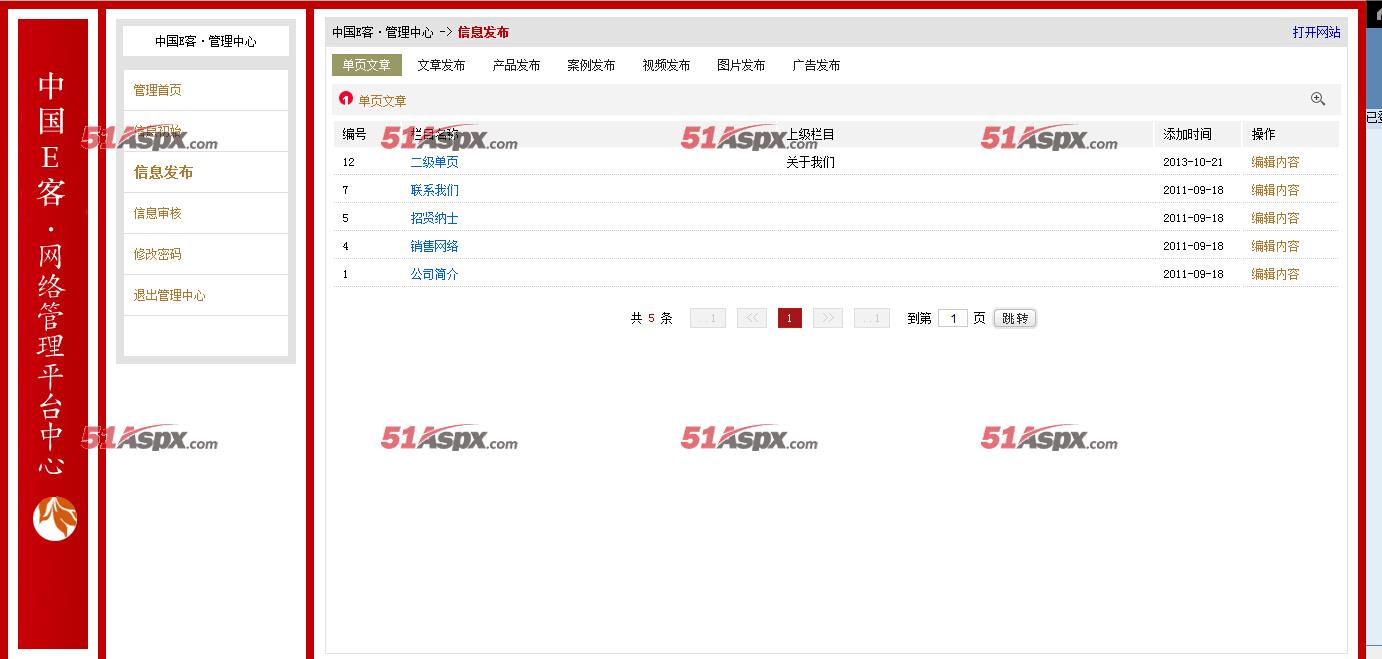Click 退出管理中心 to log out
The image size is (1382, 659).
(170, 295)
